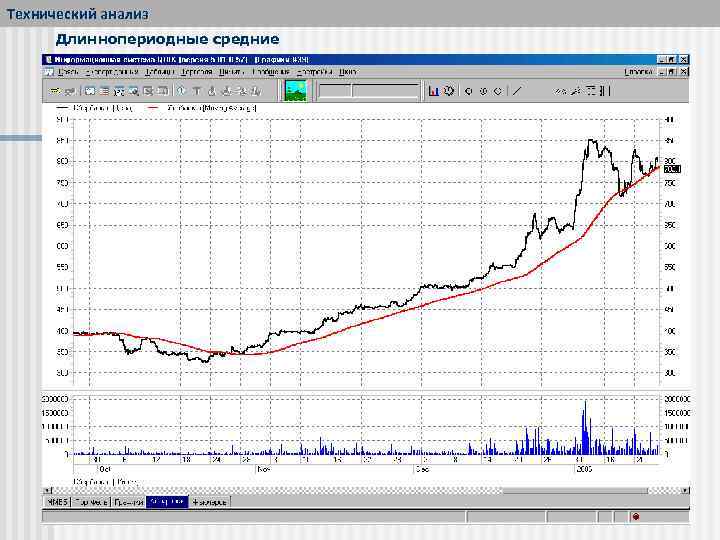Click the T-shaped text toolbar icon
720x540 pixels.
[x=197, y=91]
